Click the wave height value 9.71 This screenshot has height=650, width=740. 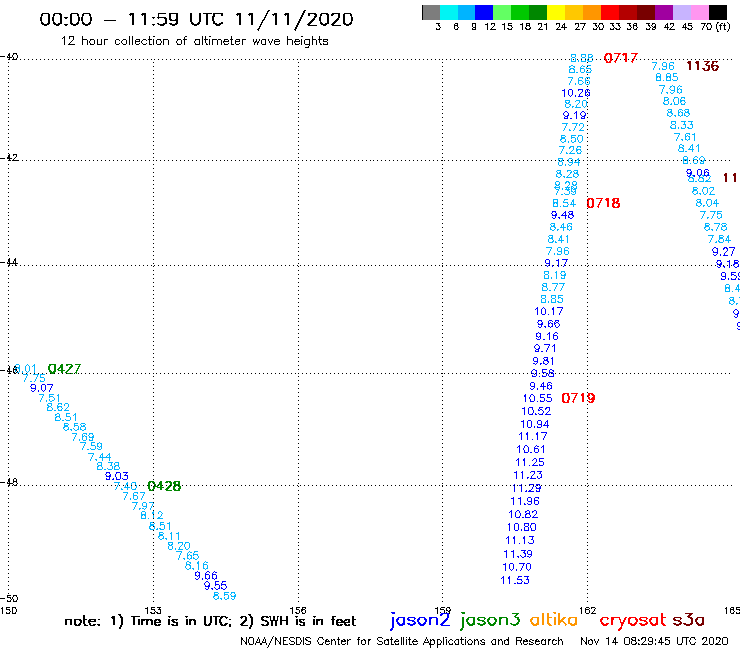(545, 348)
